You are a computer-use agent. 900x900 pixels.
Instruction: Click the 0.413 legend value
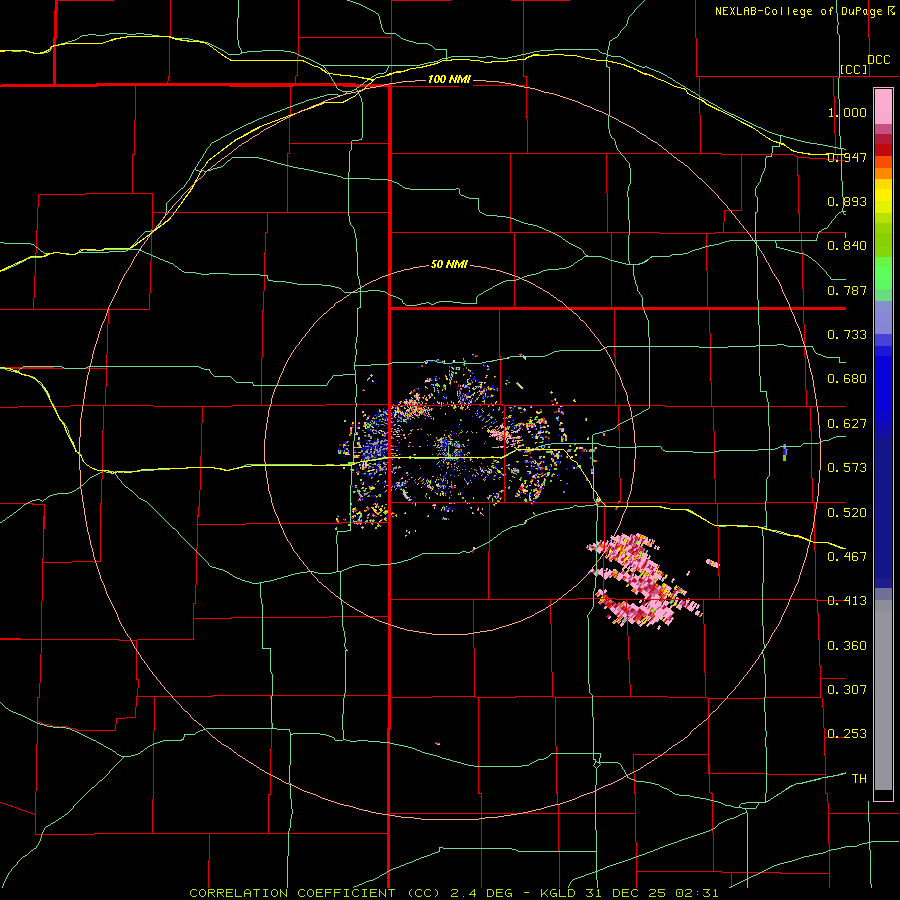[x=847, y=601]
